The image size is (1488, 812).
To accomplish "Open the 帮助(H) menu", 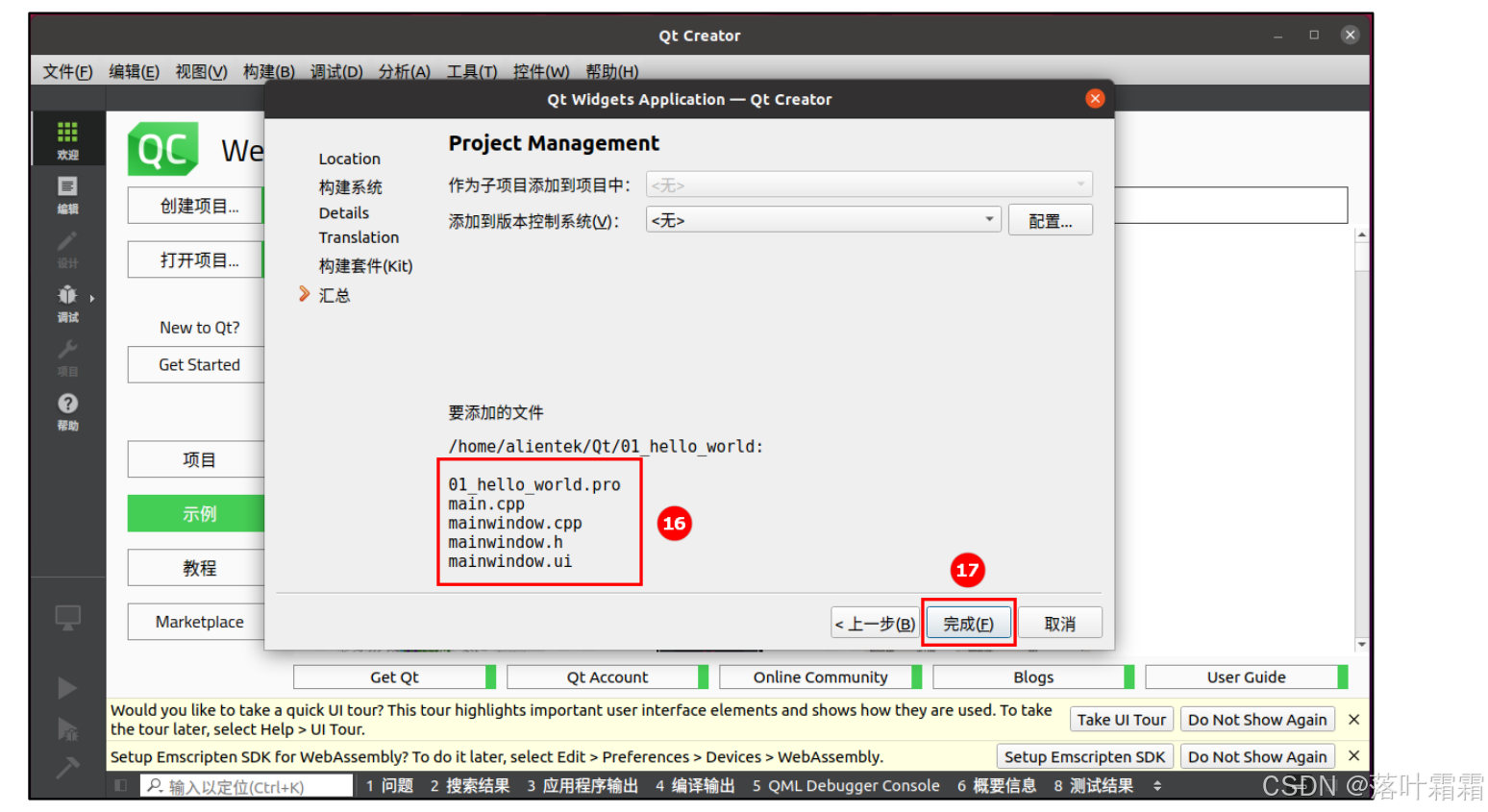I will pos(611,71).
